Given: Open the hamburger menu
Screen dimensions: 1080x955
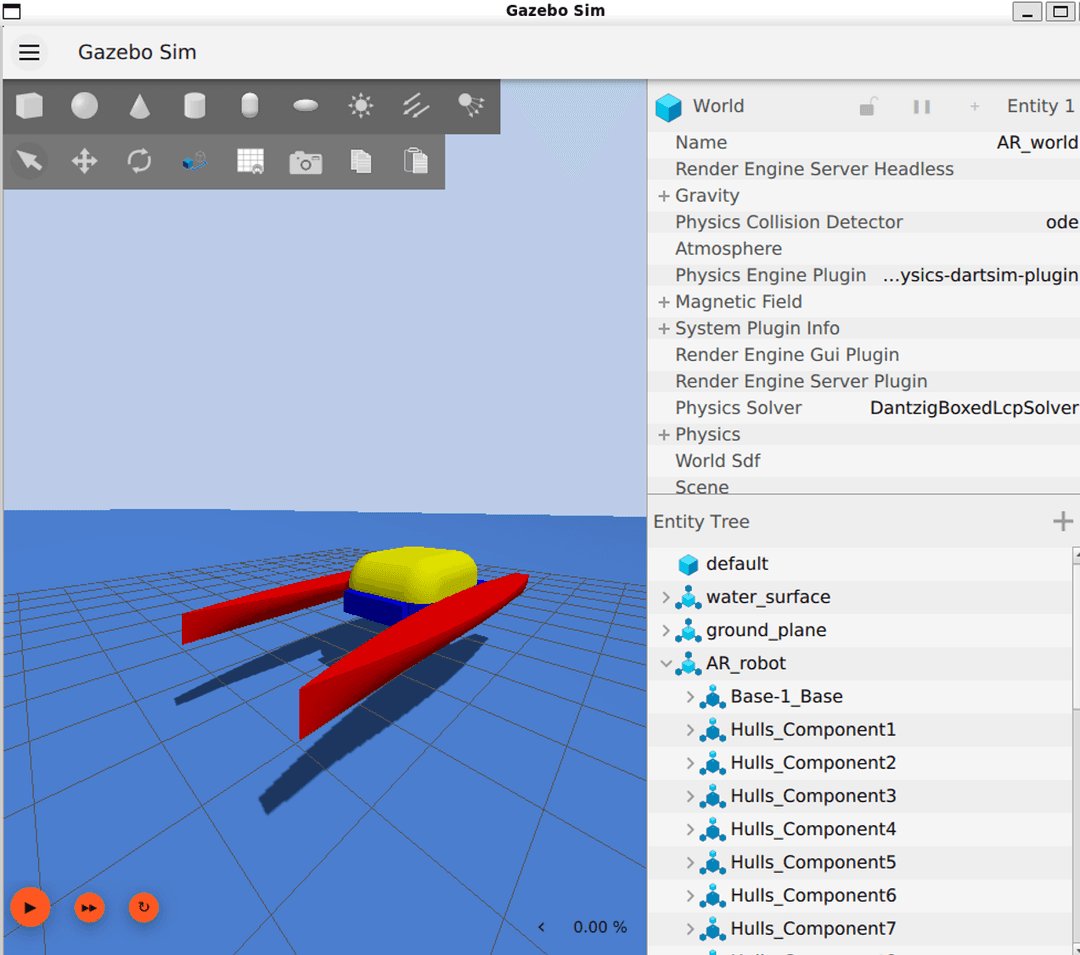Looking at the screenshot, I should coord(29,52).
